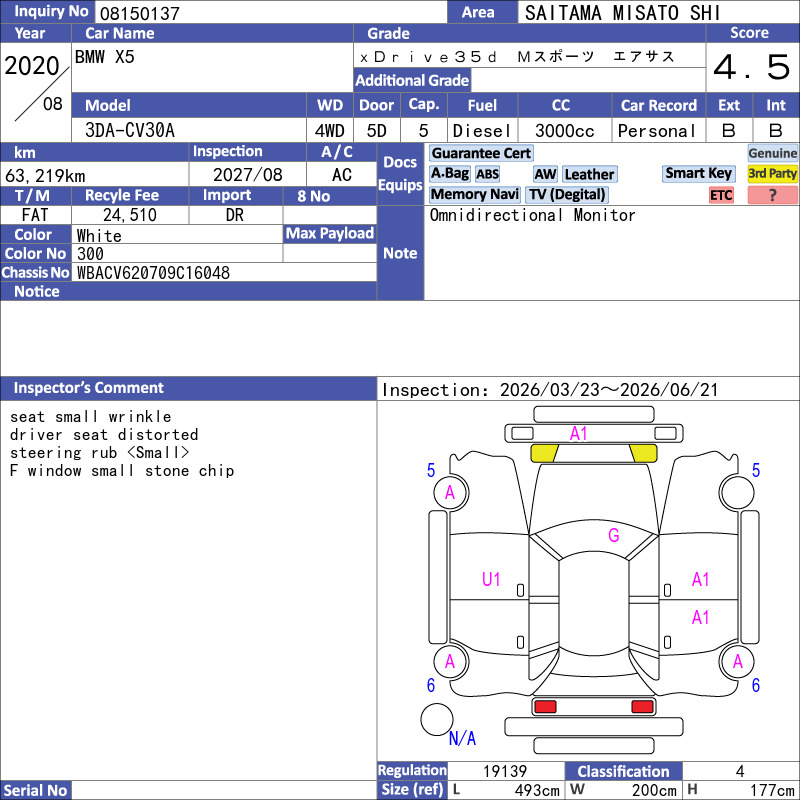Viewport: 800px width, 800px height.
Task: Click the pink question mark badge
Action: pos(772,195)
